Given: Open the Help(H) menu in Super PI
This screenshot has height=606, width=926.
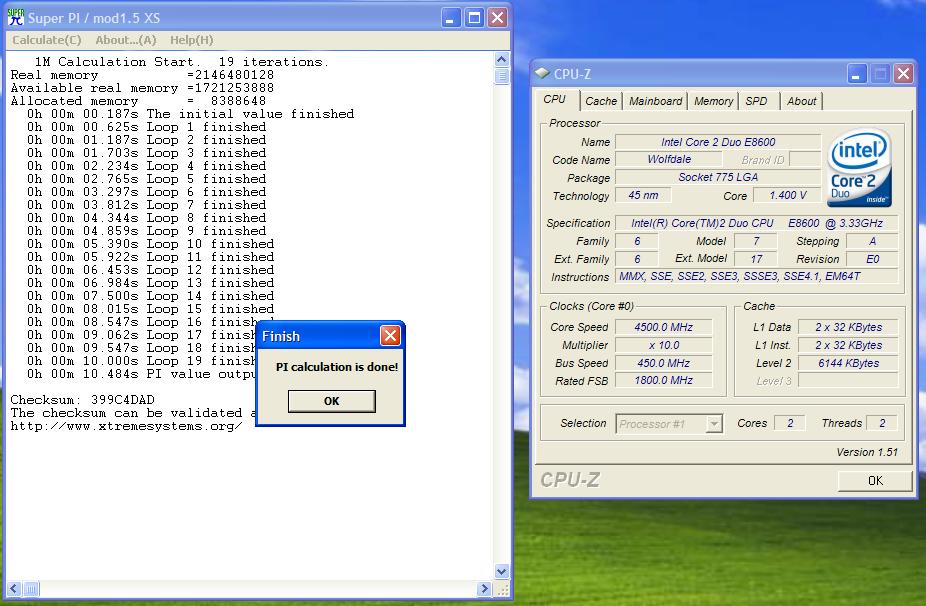Looking at the screenshot, I should click(x=191, y=40).
